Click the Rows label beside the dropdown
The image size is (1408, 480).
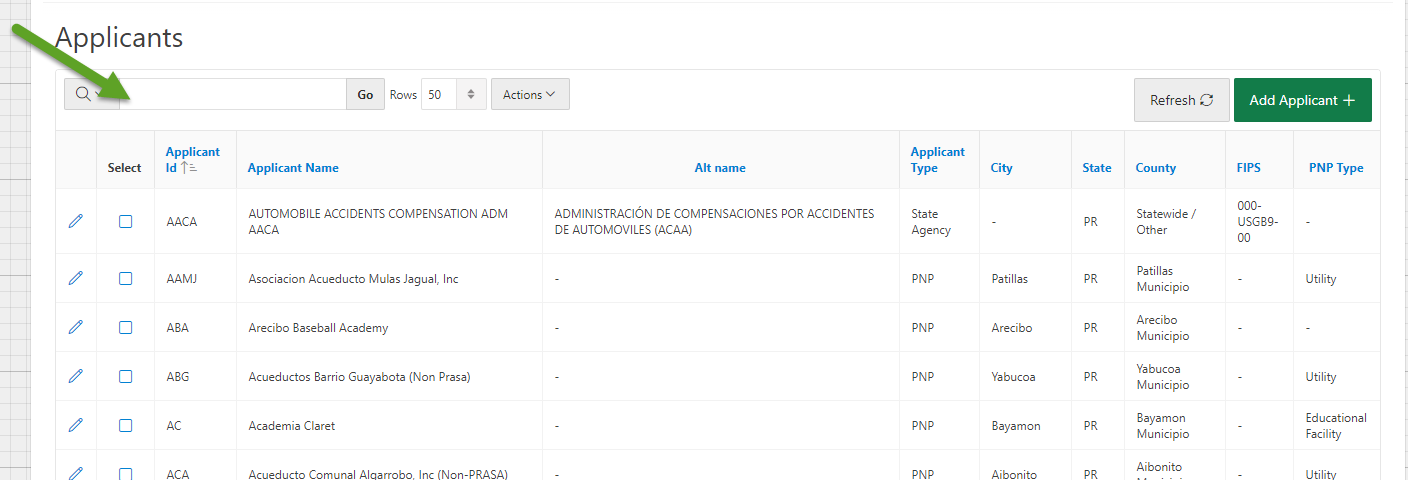click(x=403, y=95)
